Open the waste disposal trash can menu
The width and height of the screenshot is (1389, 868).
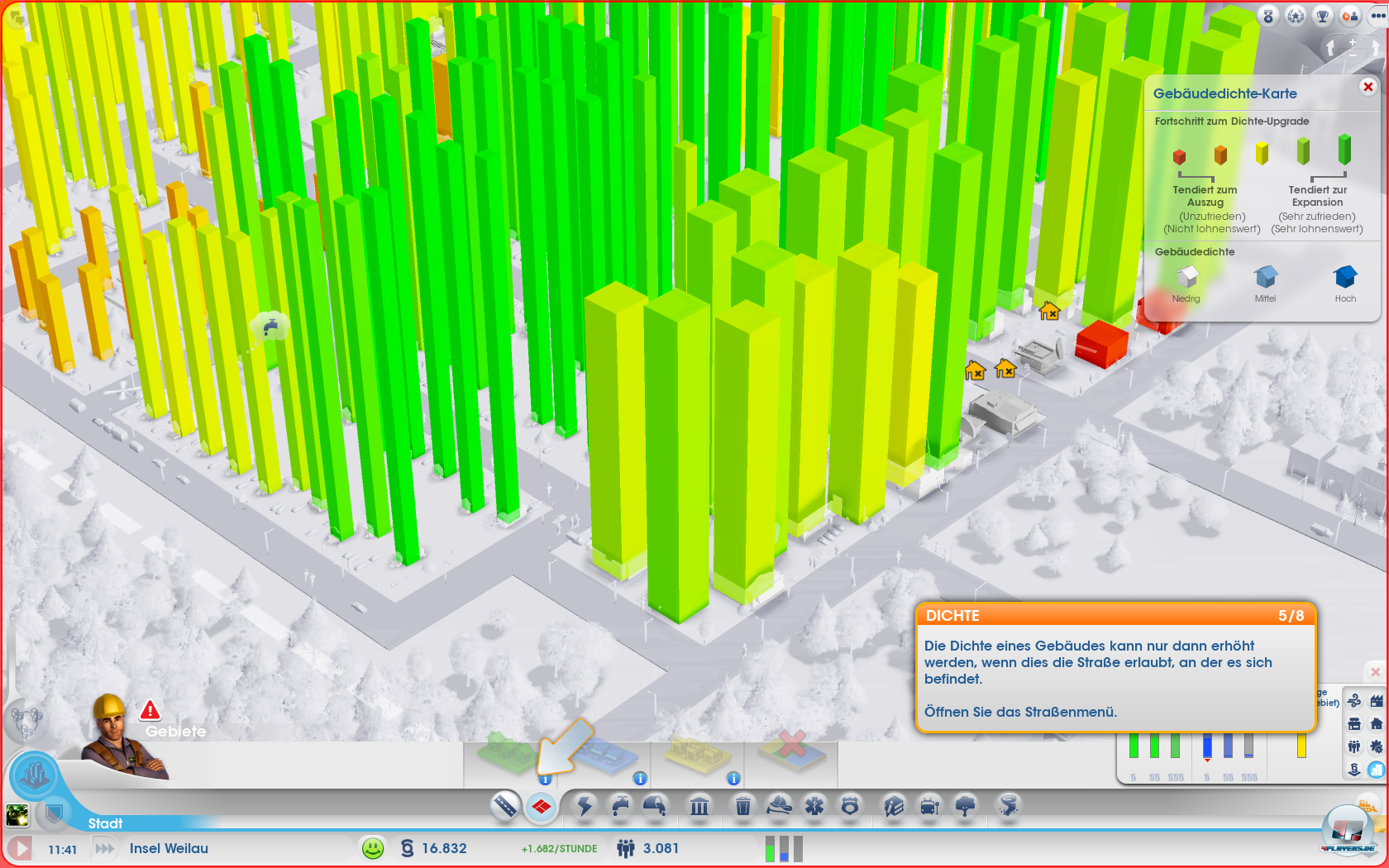(x=743, y=805)
